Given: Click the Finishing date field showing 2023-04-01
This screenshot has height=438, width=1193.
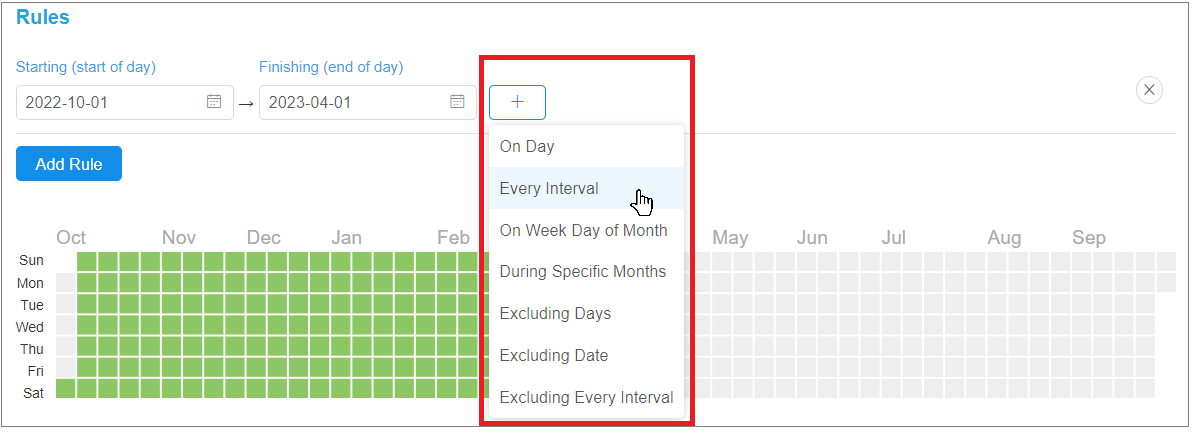Looking at the screenshot, I should pos(367,102).
